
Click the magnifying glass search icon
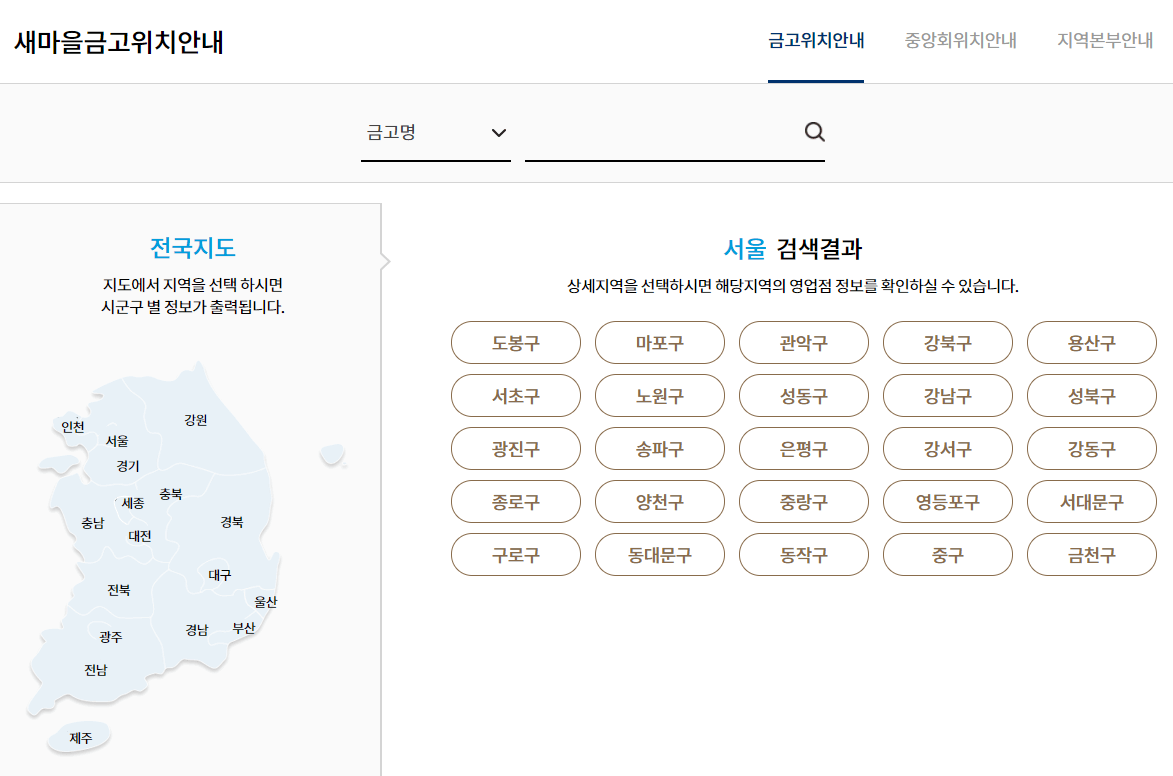(814, 132)
